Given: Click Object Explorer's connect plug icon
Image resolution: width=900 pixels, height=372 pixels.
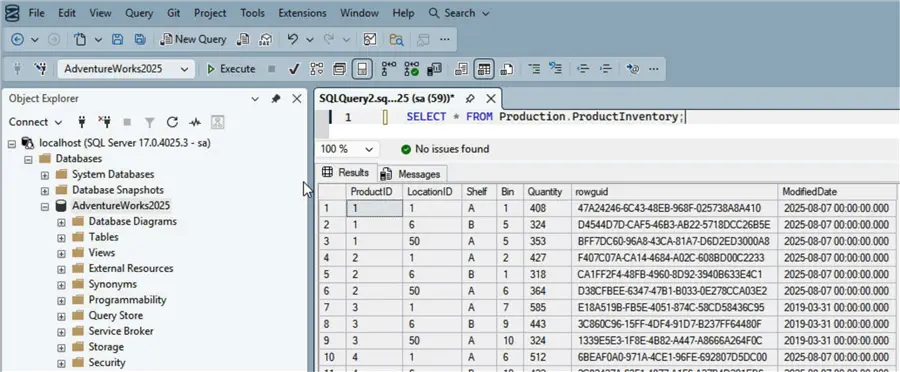Looking at the screenshot, I should point(82,122).
